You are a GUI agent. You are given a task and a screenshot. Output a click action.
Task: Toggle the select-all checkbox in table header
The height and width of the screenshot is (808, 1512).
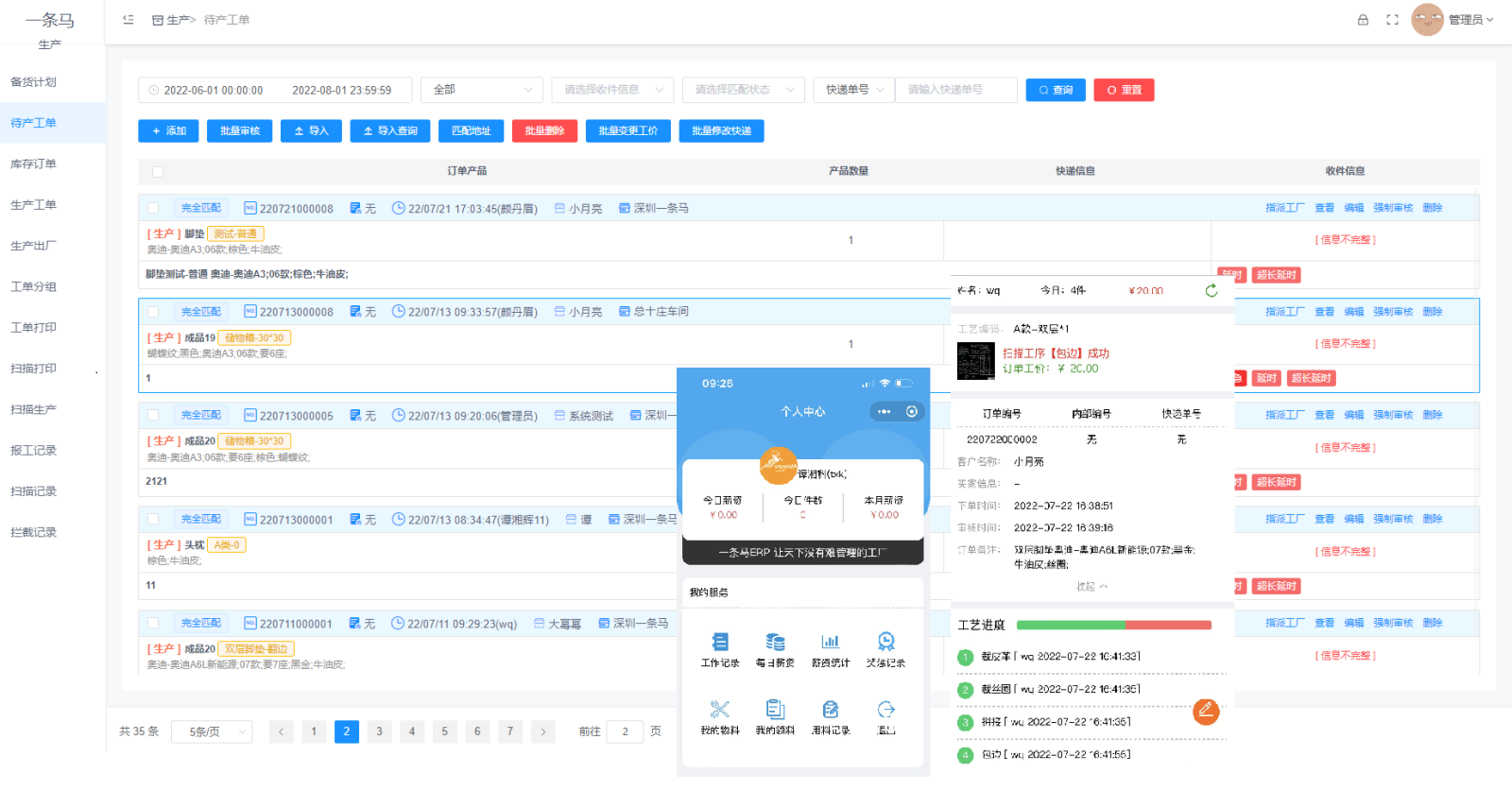(x=158, y=172)
